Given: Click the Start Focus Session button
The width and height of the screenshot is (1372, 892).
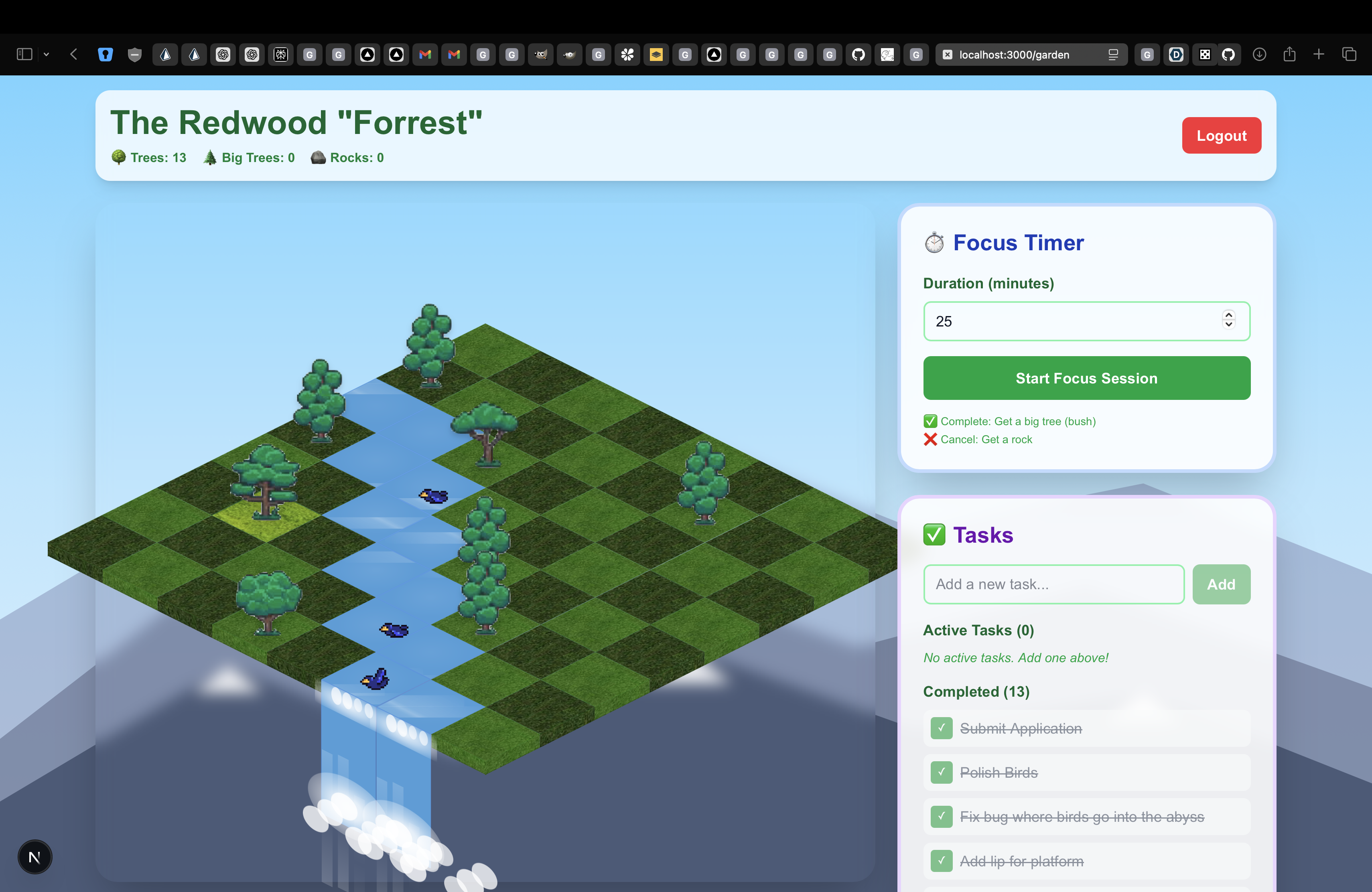Looking at the screenshot, I should pyautogui.click(x=1086, y=378).
